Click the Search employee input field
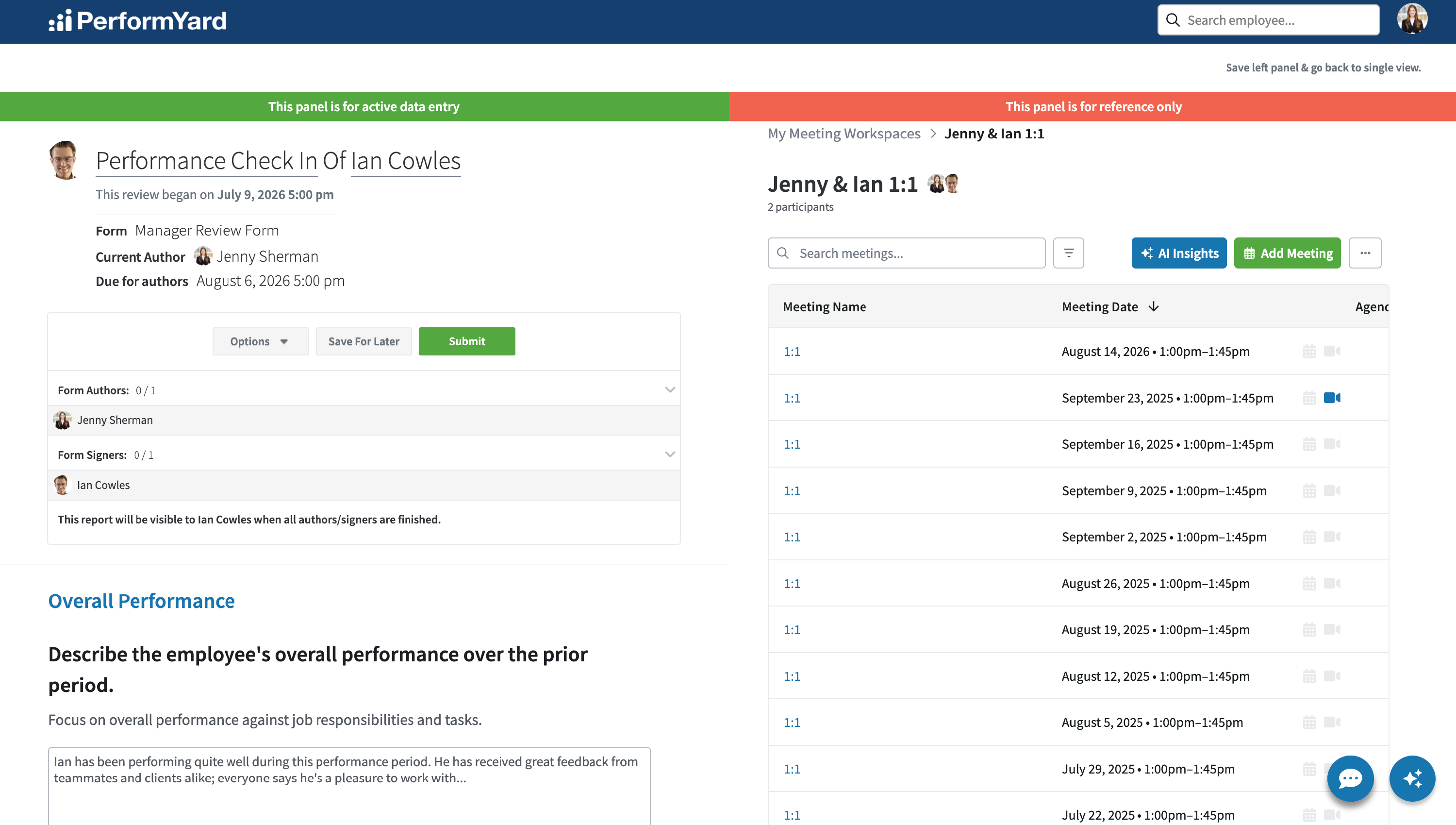Screen dimensions: 1456x825 1269,20
